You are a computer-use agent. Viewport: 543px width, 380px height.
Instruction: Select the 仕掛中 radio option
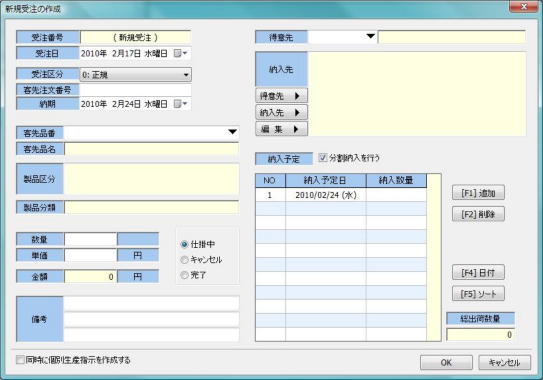[185, 245]
